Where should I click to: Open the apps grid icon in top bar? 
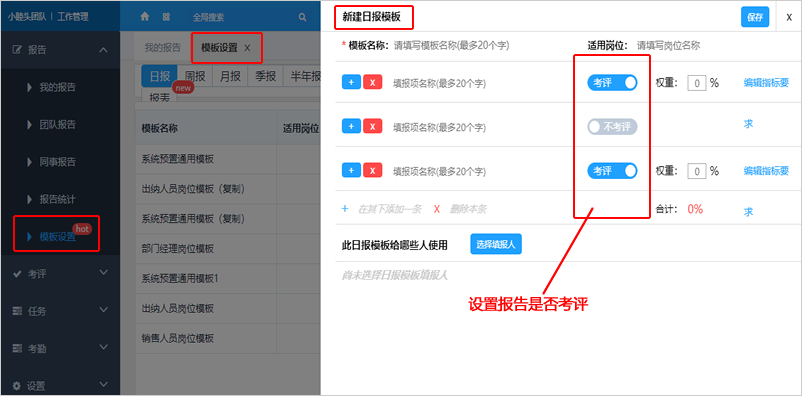point(166,17)
